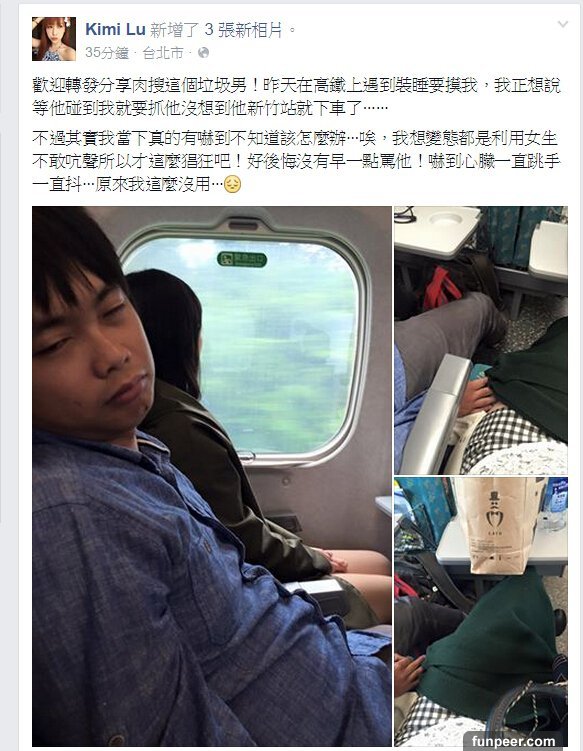Click the sad emoji in post text

233,184
